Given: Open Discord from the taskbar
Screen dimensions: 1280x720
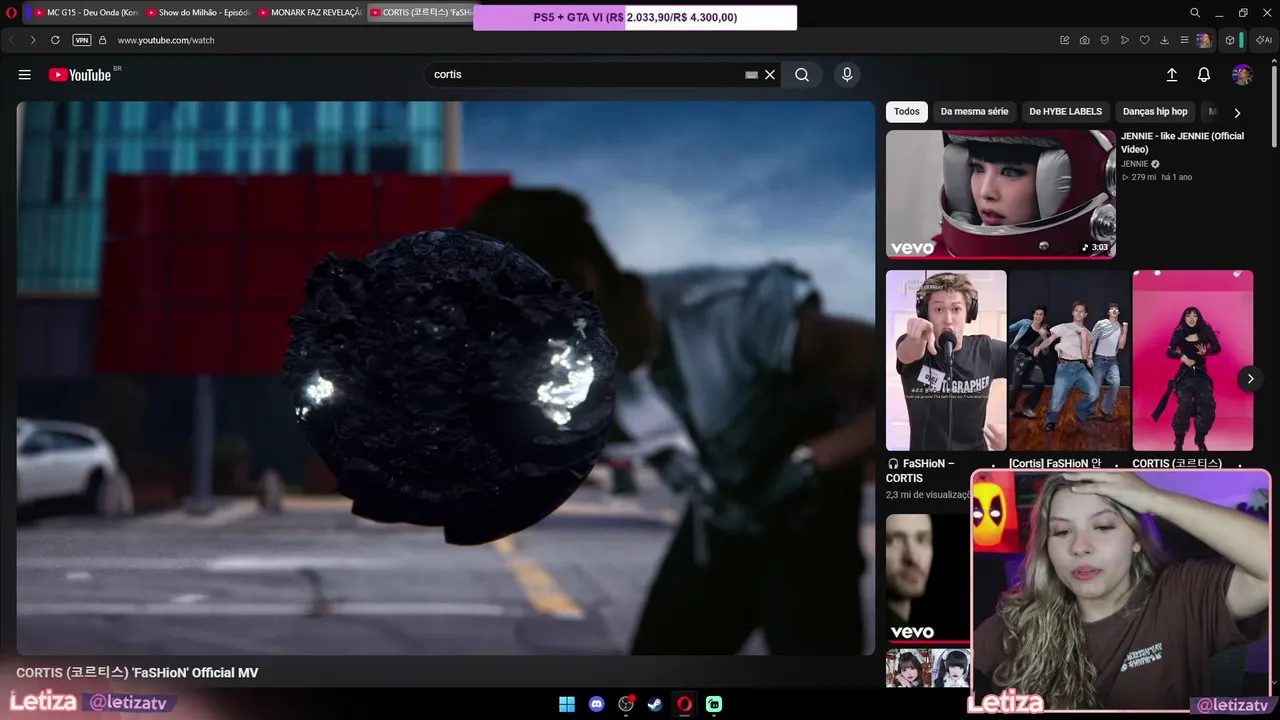Looking at the screenshot, I should (x=597, y=704).
